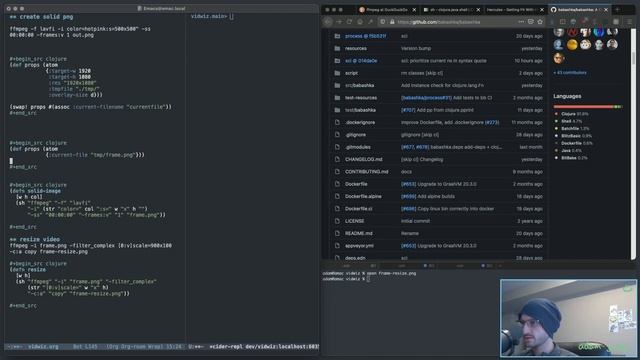Click the lock icon beside the GitHub URL

coord(392,22)
